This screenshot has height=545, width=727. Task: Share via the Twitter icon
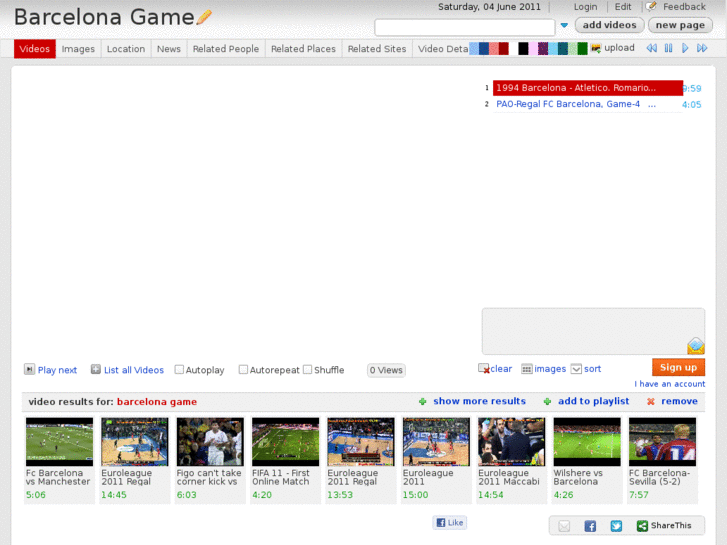pos(616,526)
